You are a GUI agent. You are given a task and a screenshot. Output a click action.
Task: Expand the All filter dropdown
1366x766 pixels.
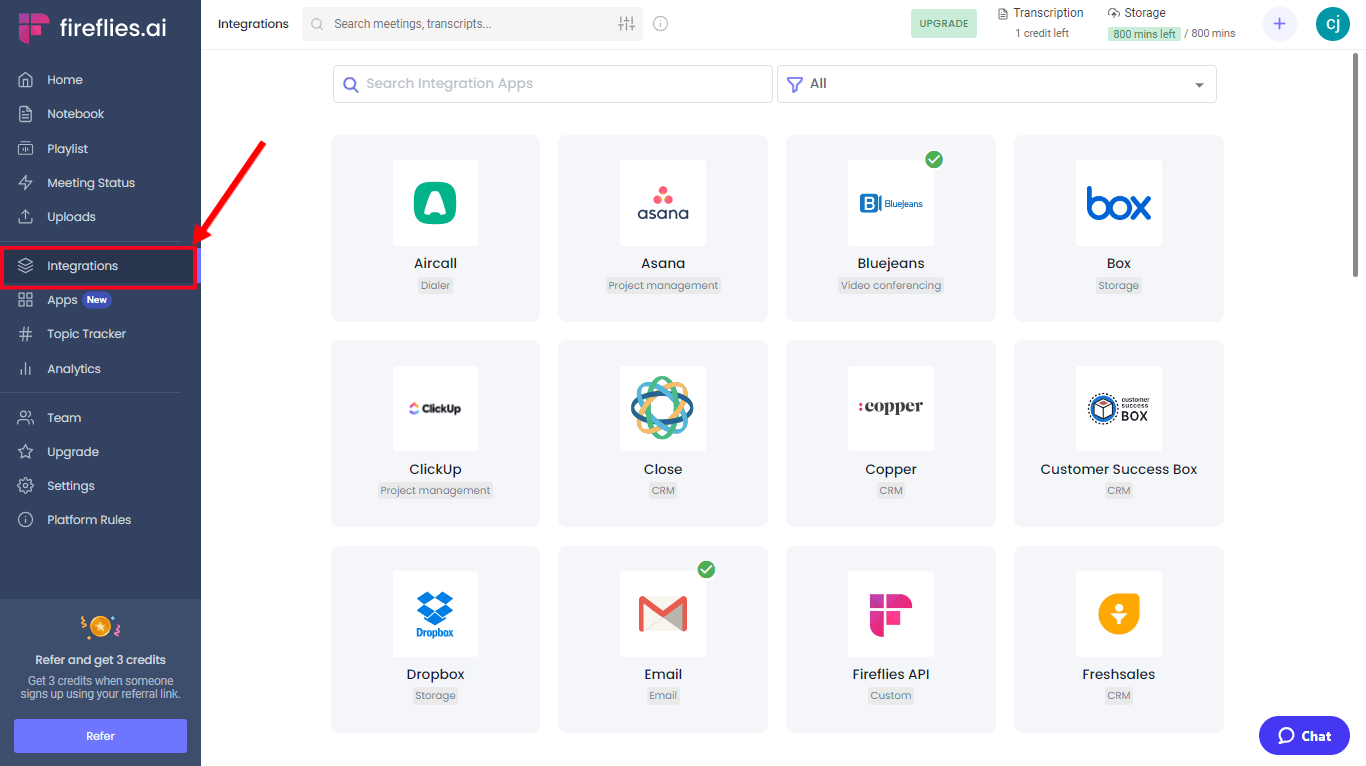tap(997, 84)
